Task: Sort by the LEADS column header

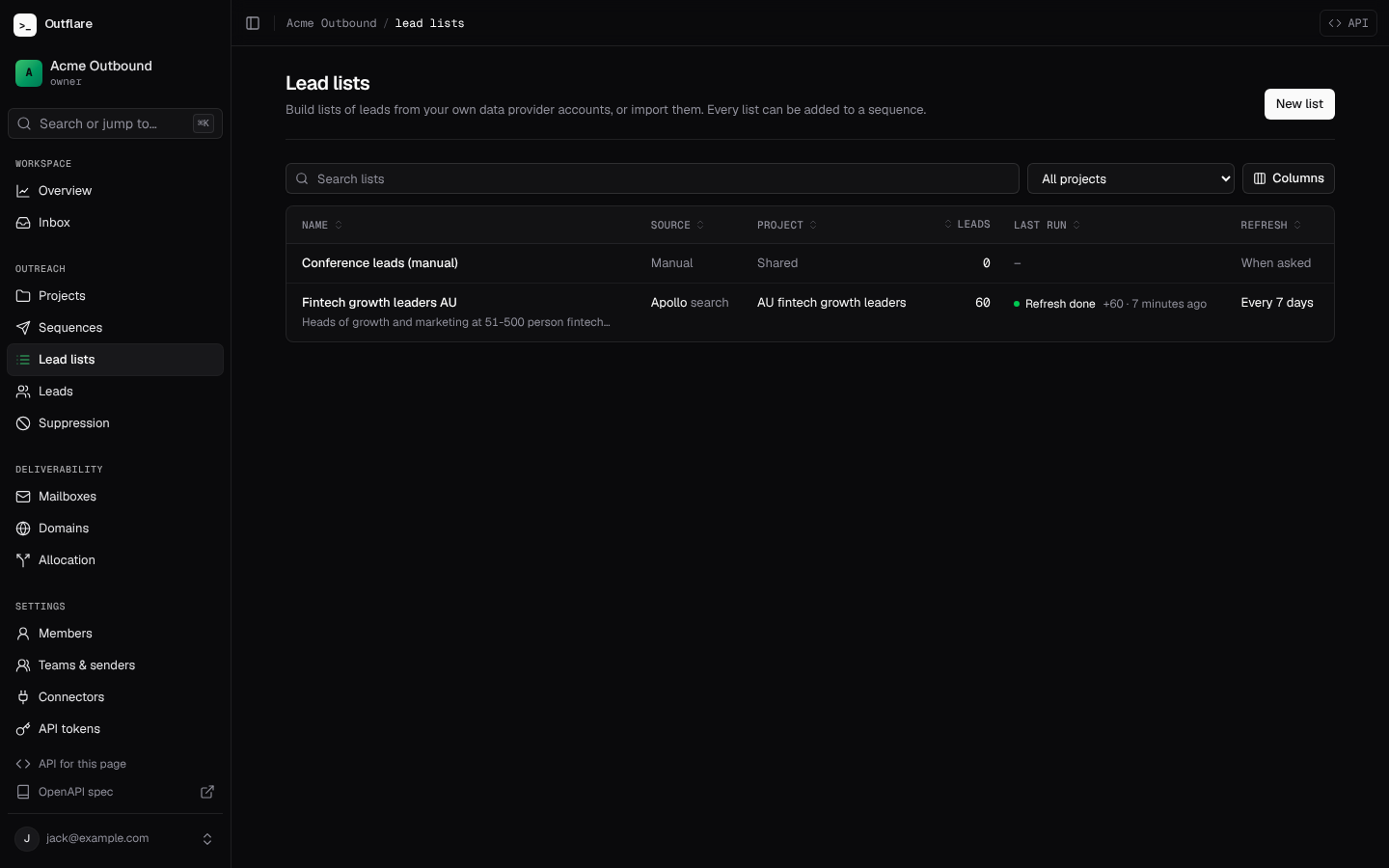Action: point(967,225)
